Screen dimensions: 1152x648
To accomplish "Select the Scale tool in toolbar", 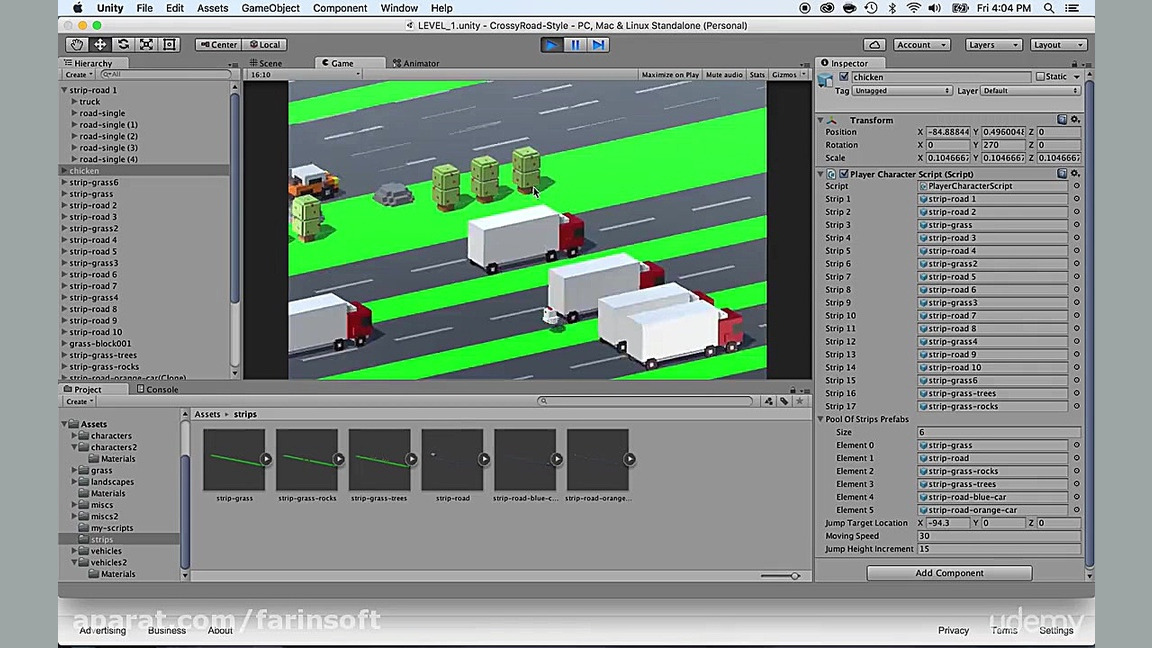I will pyautogui.click(x=146, y=45).
